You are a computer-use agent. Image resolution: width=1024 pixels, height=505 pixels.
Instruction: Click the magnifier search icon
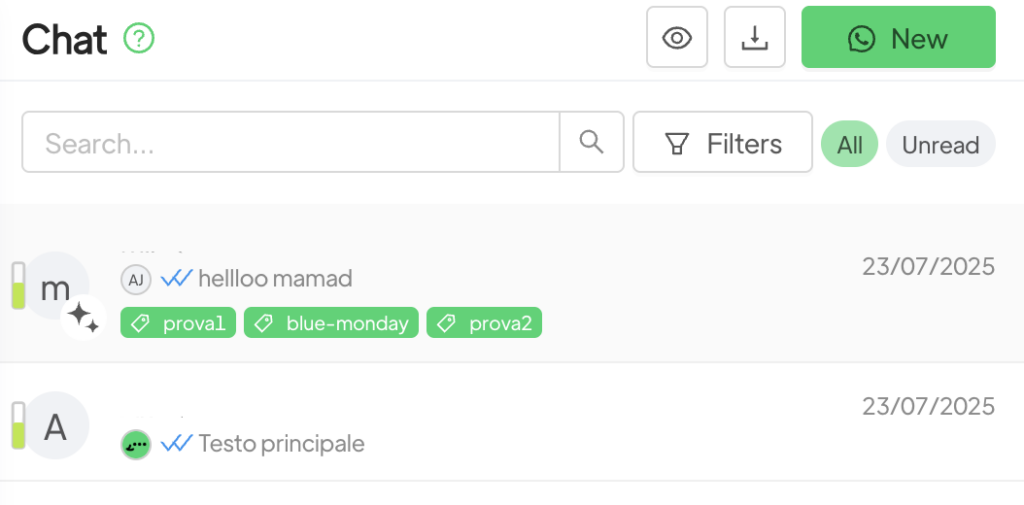click(592, 142)
